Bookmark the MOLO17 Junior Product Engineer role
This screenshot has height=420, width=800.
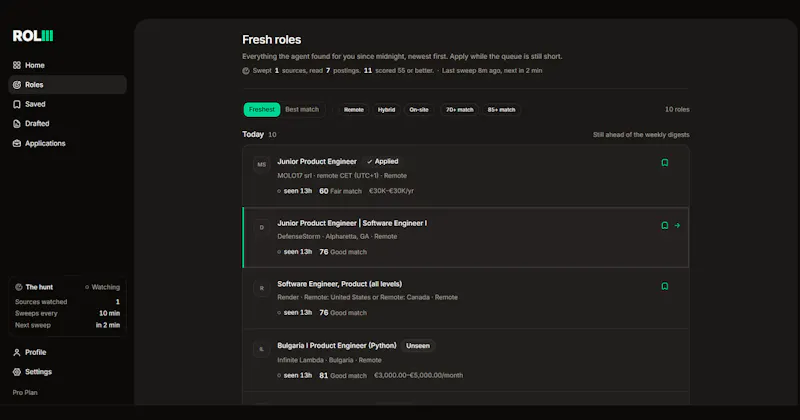665,163
